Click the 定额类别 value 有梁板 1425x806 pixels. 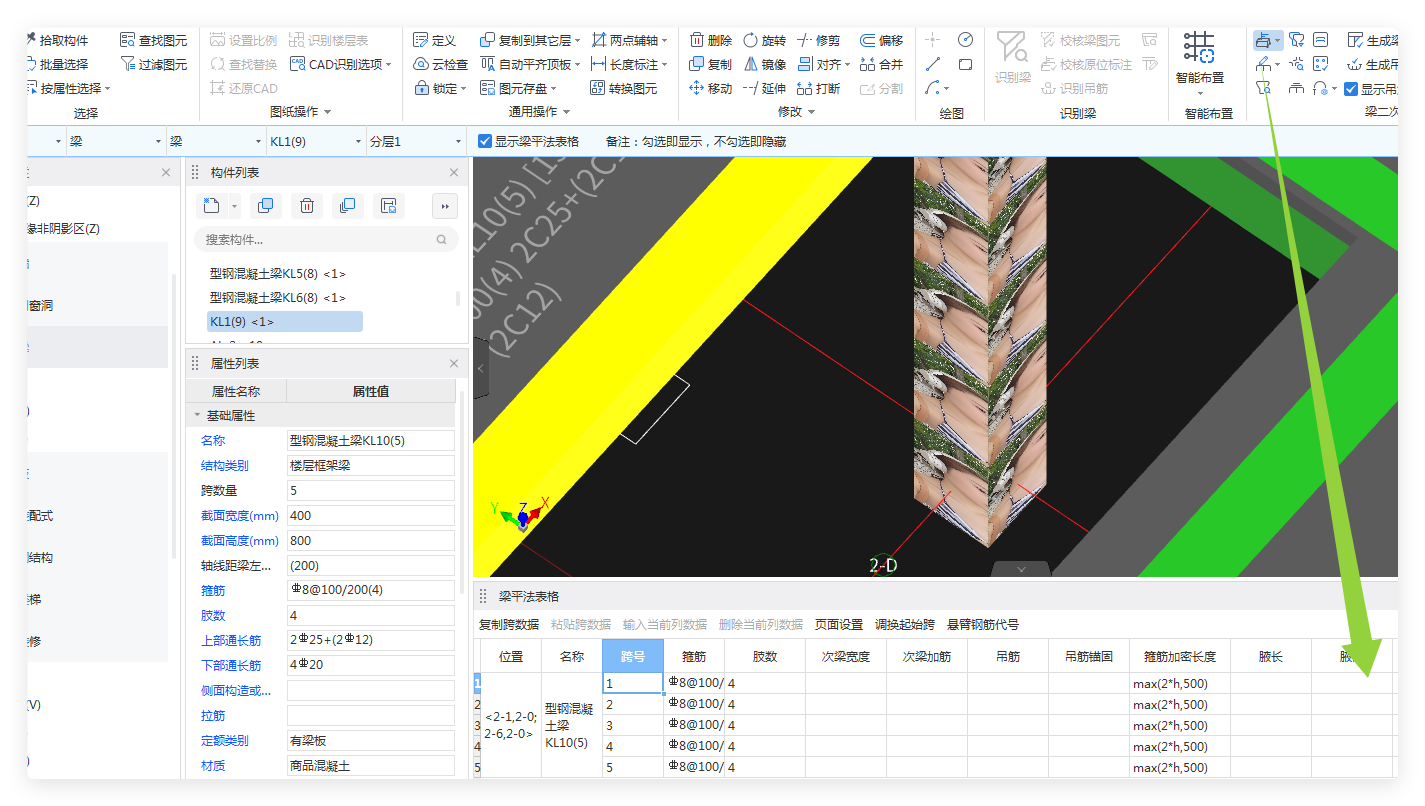(370, 740)
